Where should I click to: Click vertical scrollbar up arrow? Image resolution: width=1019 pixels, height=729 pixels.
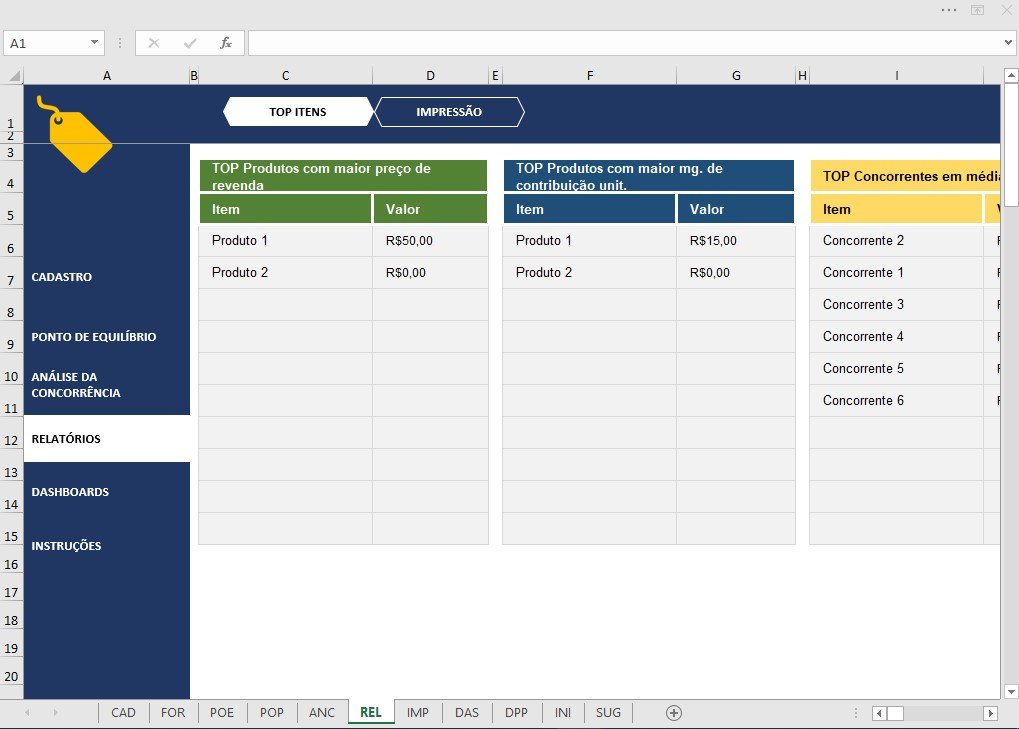(x=1011, y=75)
